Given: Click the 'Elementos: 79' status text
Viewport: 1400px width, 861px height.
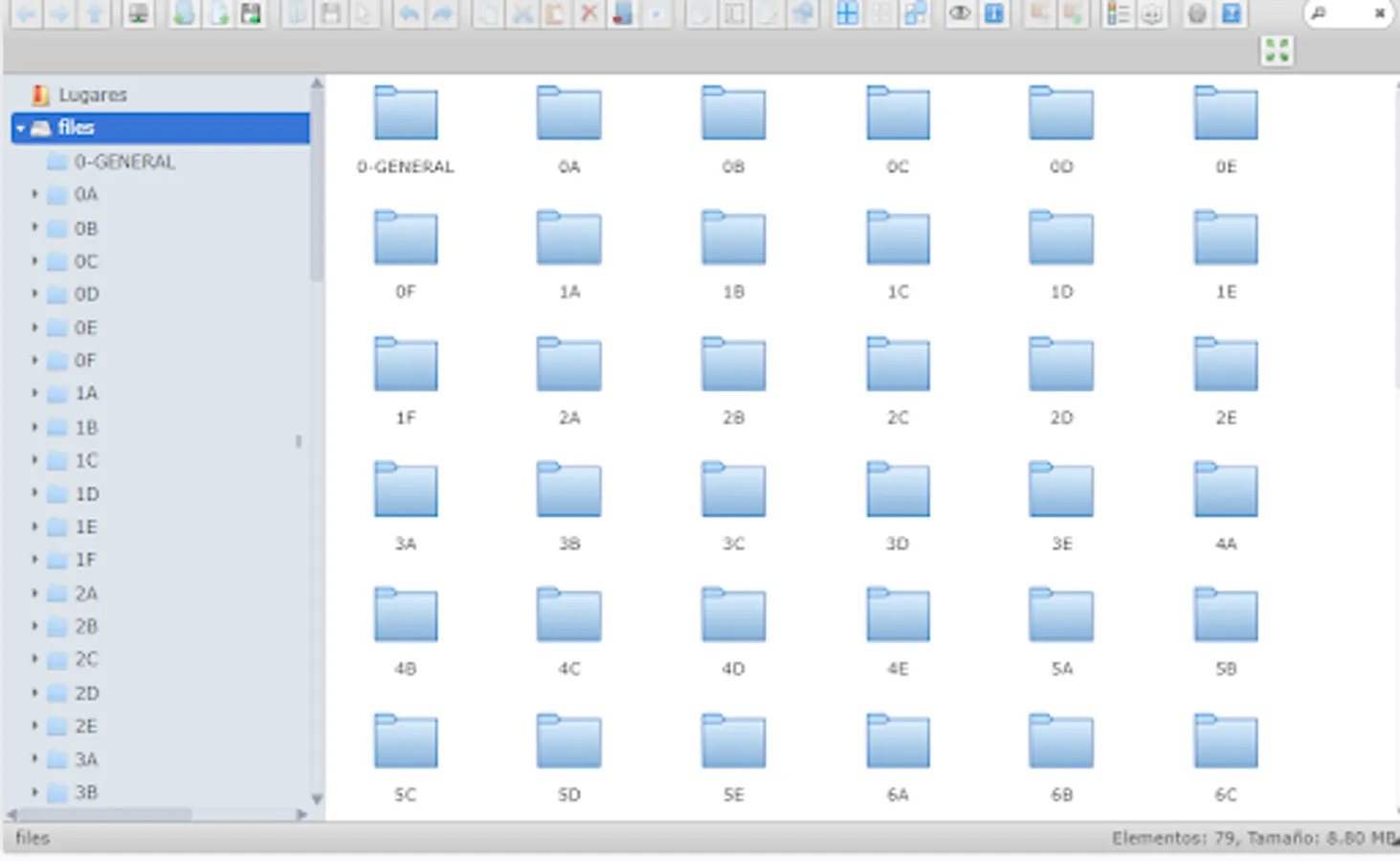Looking at the screenshot, I should [x=1173, y=838].
